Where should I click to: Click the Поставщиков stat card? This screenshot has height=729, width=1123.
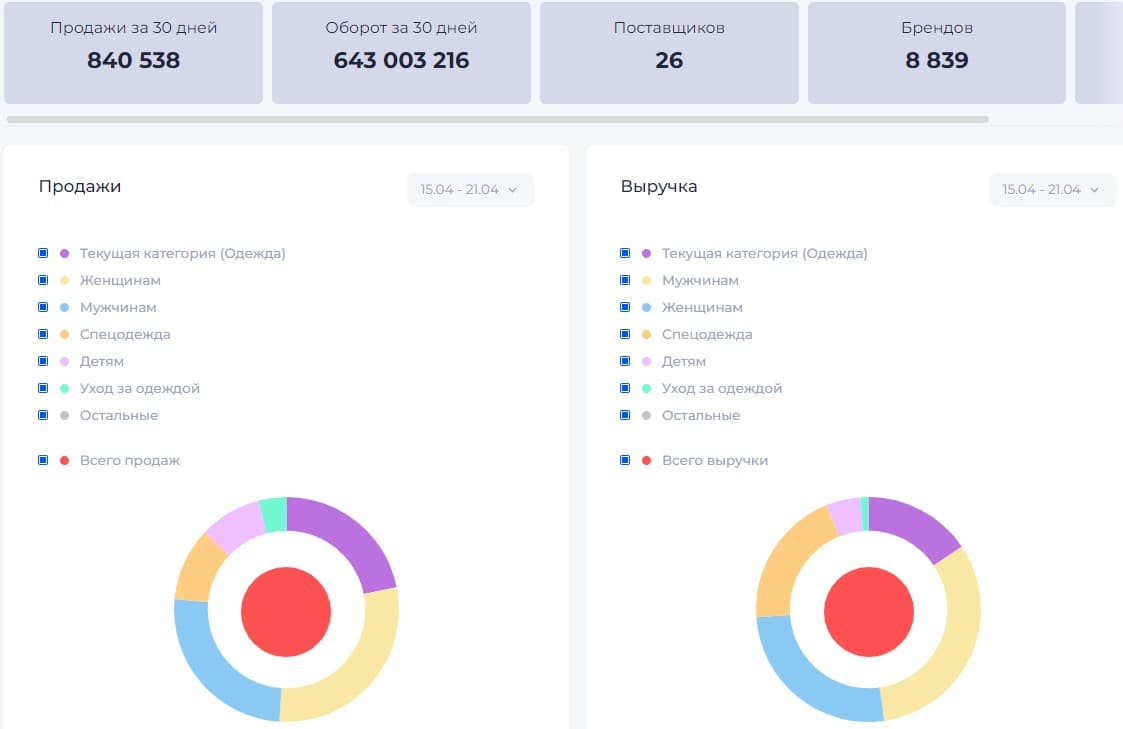[x=669, y=52]
